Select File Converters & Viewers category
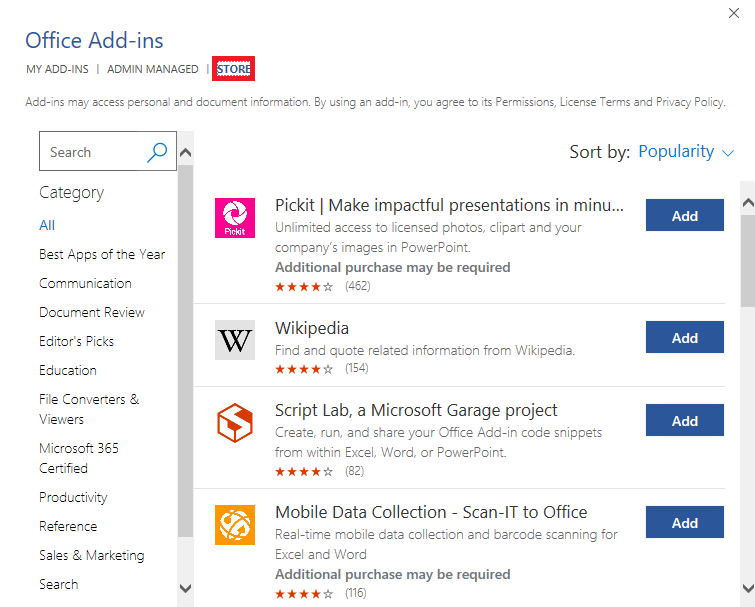The width and height of the screenshot is (755, 607). 89,409
